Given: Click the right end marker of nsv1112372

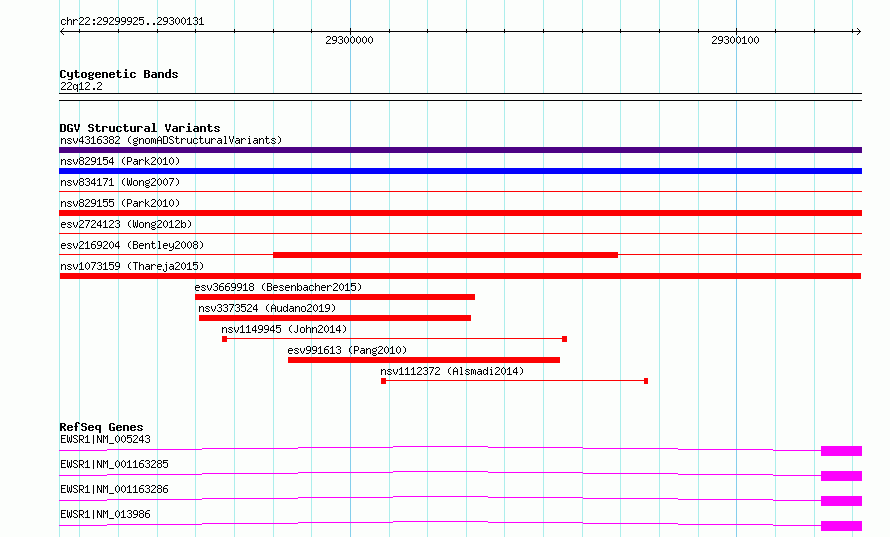Looking at the screenshot, I should click(646, 381).
